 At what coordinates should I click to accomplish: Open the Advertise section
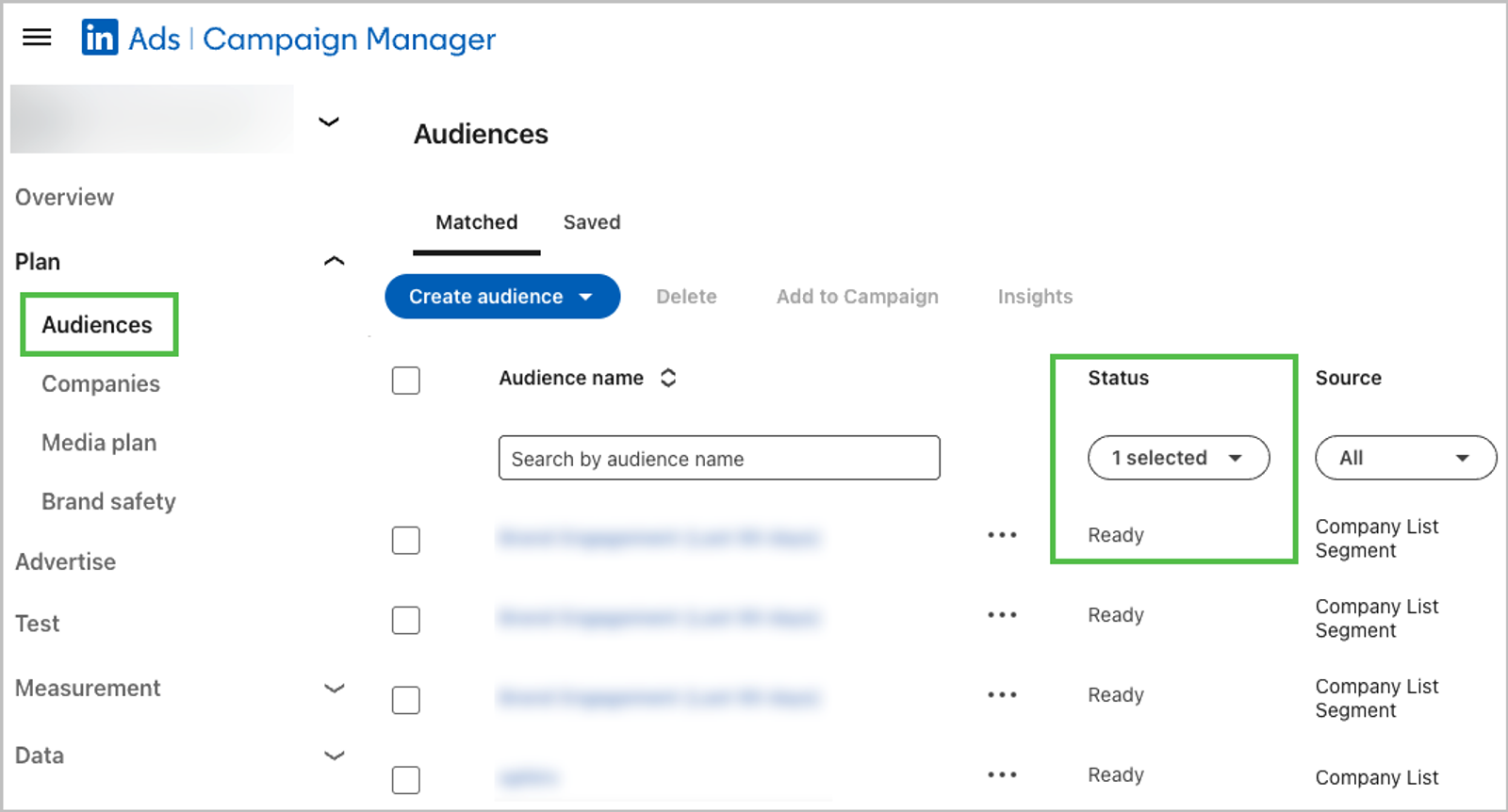(x=65, y=562)
